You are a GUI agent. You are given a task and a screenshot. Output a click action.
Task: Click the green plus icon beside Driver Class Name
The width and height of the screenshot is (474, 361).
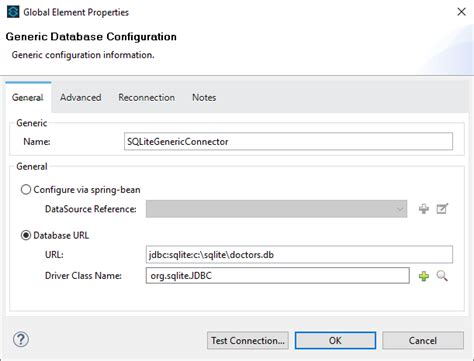coord(424,276)
